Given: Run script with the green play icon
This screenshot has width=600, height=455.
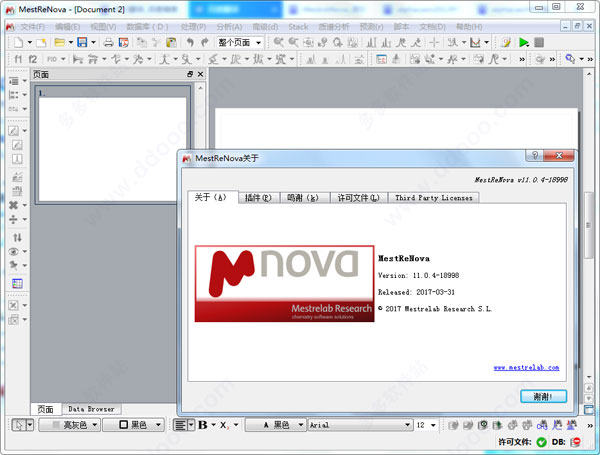Looking at the screenshot, I should pyautogui.click(x=523, y=42).
